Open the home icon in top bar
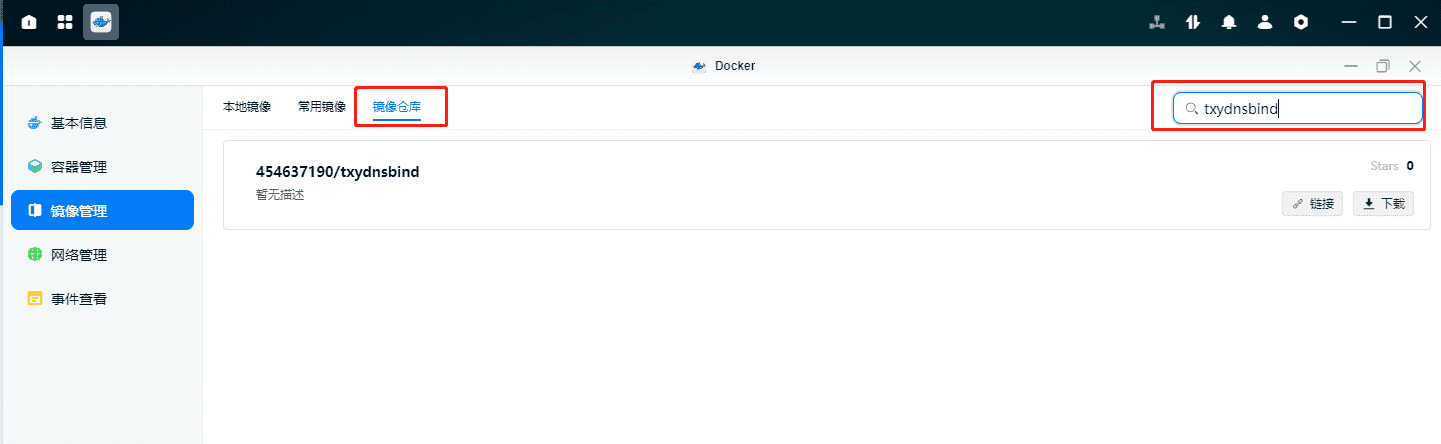 pos(29,22)
